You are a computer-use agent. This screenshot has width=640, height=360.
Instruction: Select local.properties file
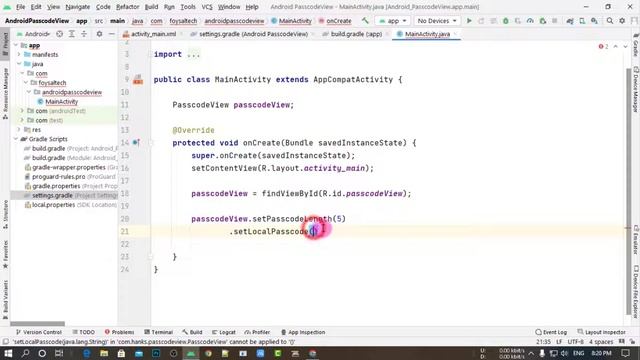coord(53,205)
